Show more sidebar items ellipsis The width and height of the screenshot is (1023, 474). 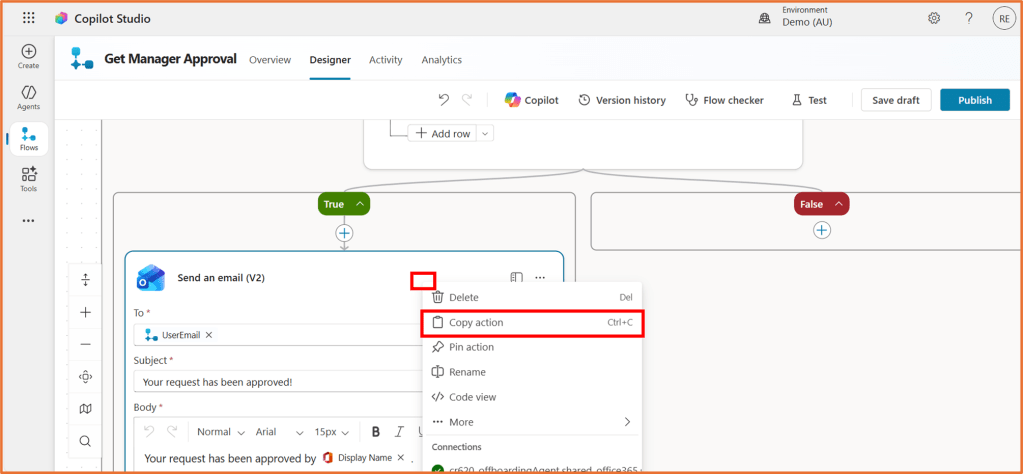coord(28,221)
